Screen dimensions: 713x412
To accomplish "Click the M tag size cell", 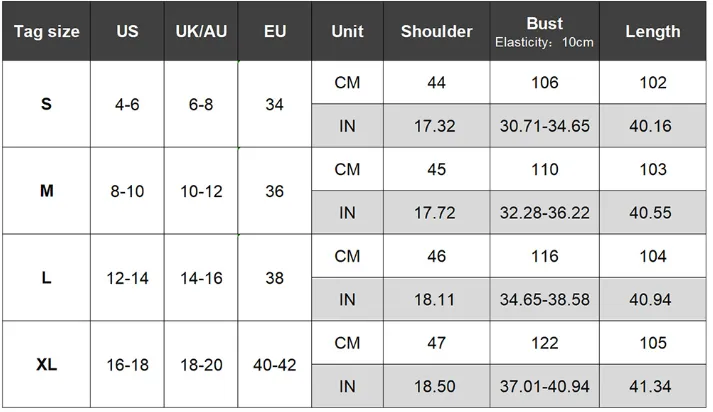I will click(46, 191).
